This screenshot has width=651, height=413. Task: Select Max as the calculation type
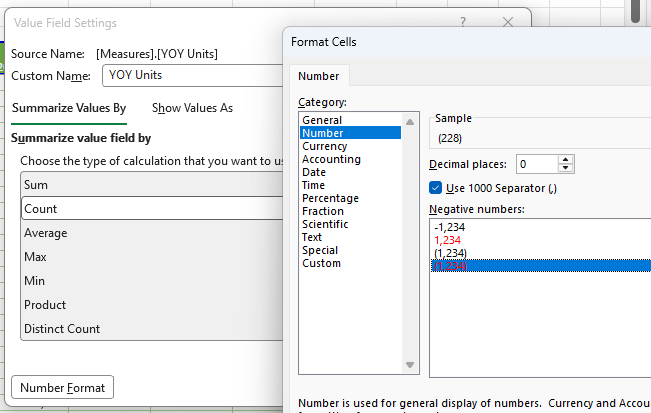pyautogui.click(x=152, y=257)
